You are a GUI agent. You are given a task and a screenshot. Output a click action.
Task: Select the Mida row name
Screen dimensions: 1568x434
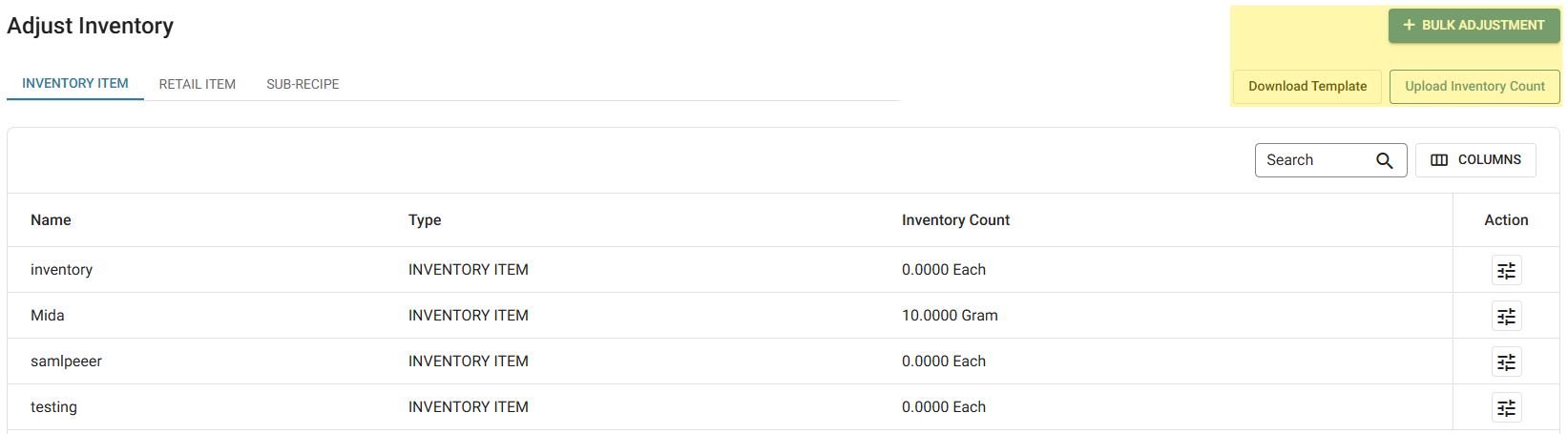click(x=48, y=316)
